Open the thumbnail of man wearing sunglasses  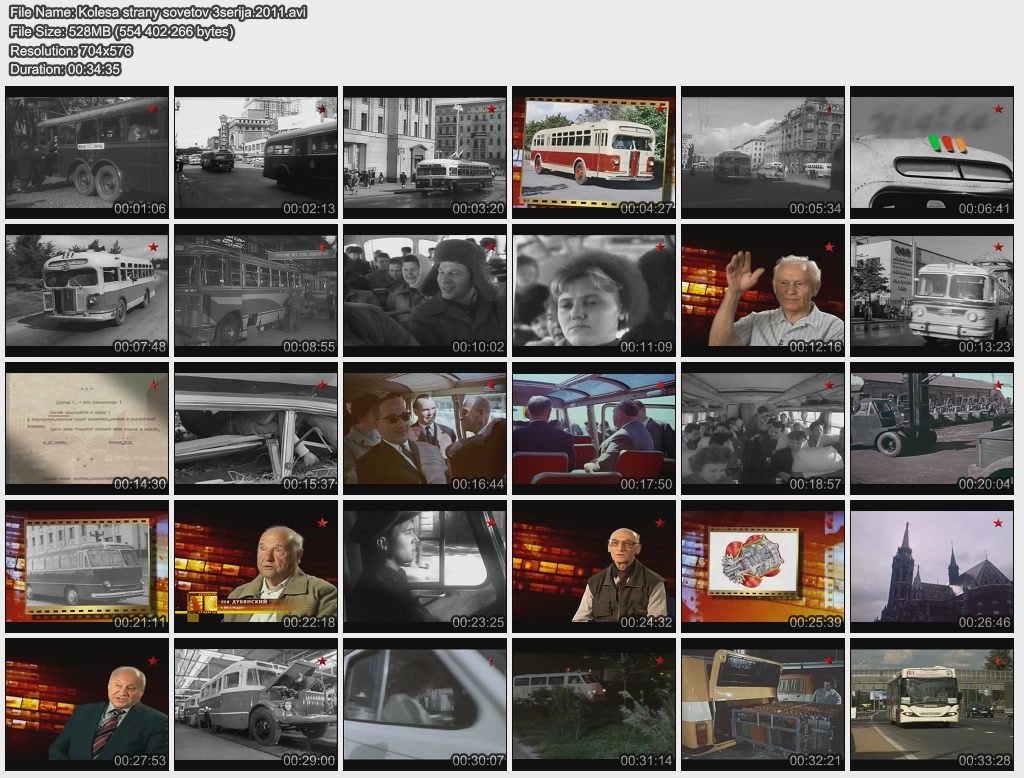(425, 428)
